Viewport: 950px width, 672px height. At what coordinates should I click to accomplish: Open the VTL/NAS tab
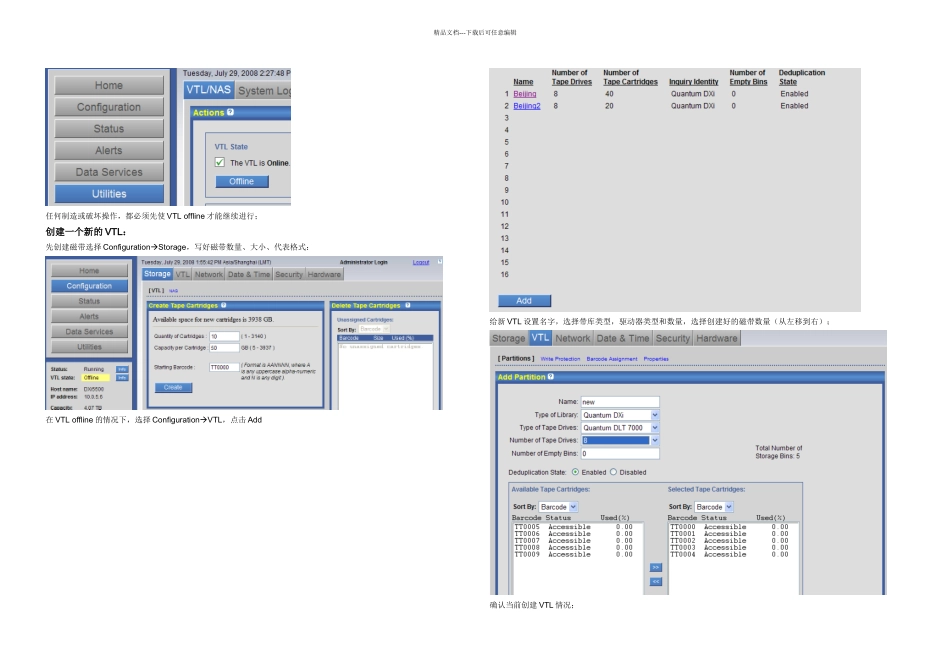208,90
